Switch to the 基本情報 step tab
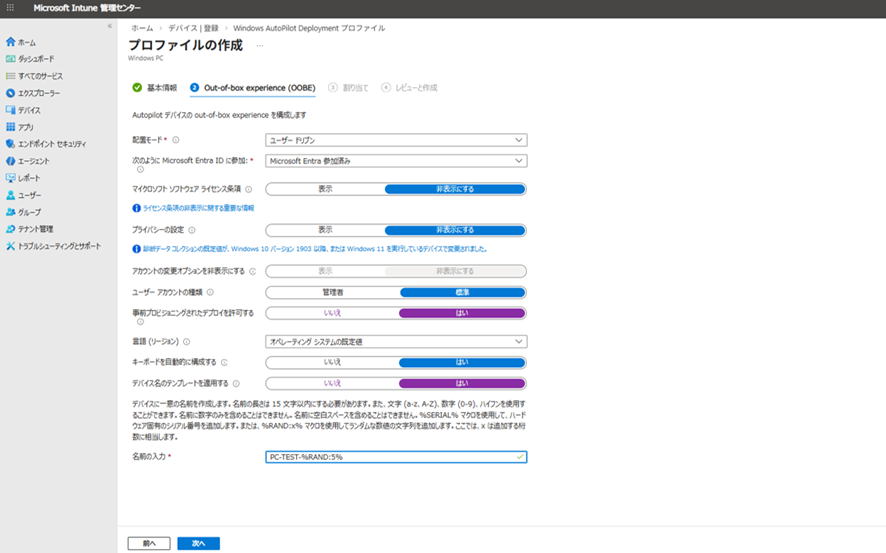 coord(155,88)
